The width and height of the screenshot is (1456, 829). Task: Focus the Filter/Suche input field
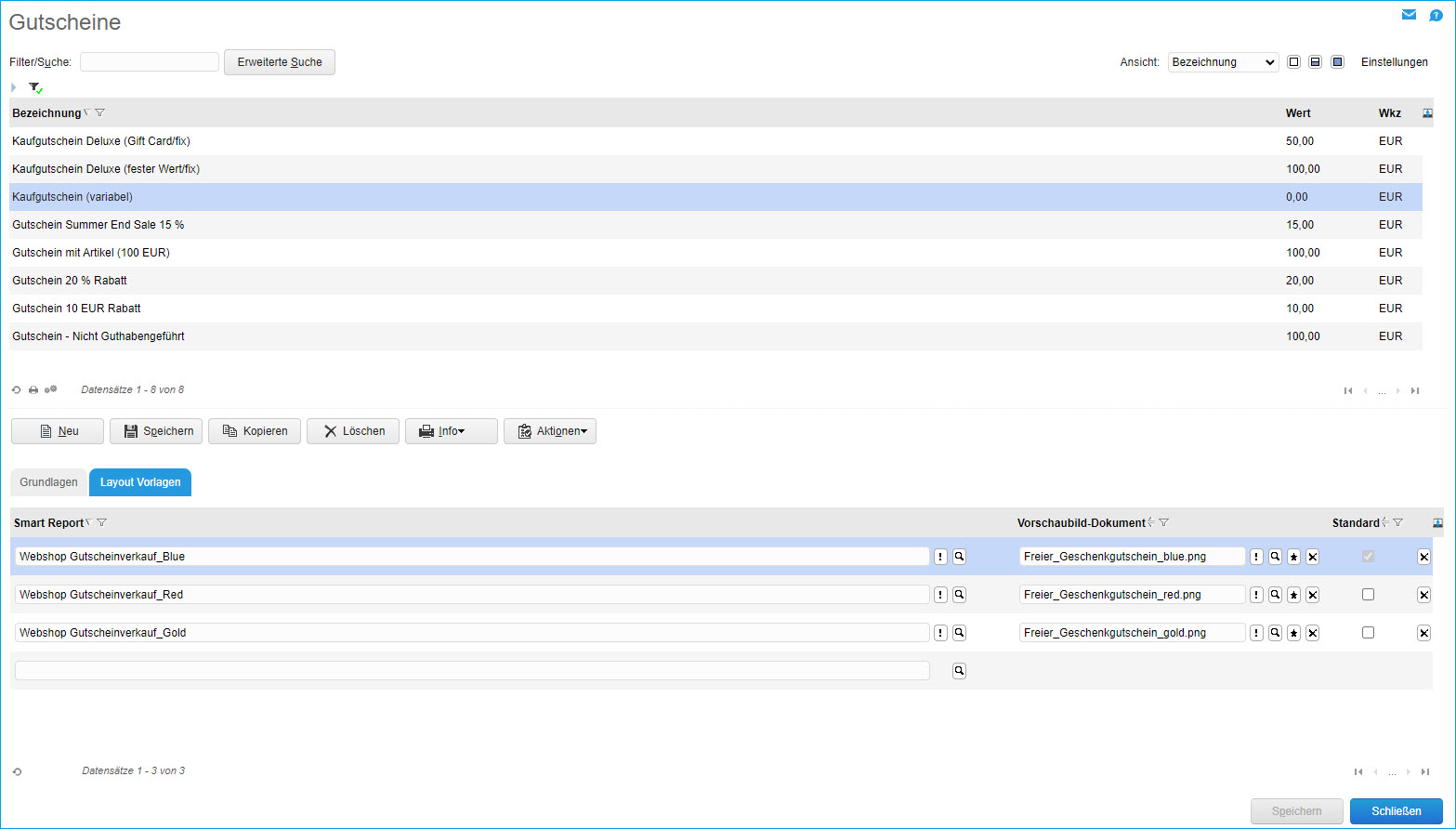click(x=150, y=62)
